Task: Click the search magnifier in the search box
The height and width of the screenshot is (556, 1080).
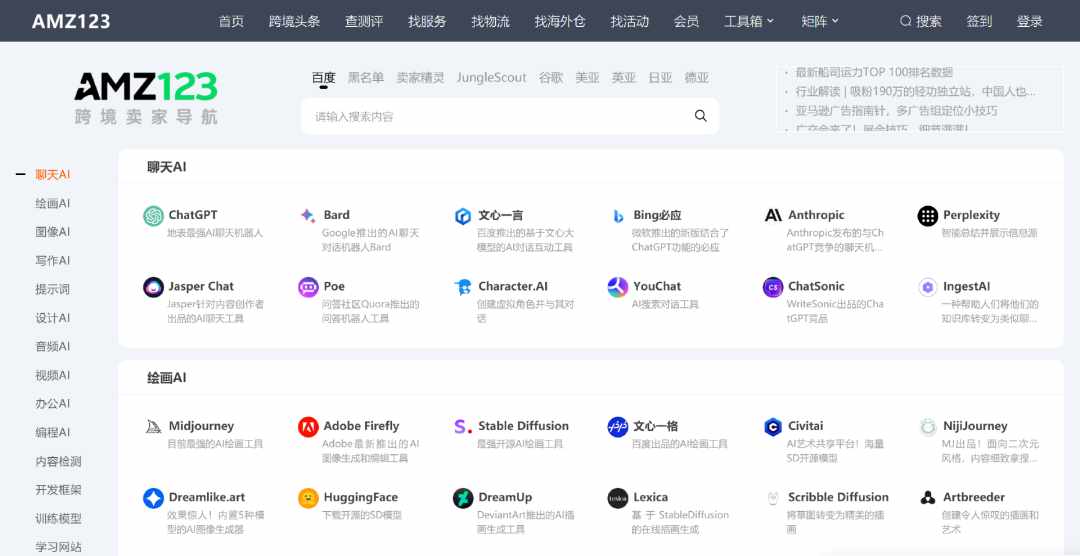Action: click(700, 116)
